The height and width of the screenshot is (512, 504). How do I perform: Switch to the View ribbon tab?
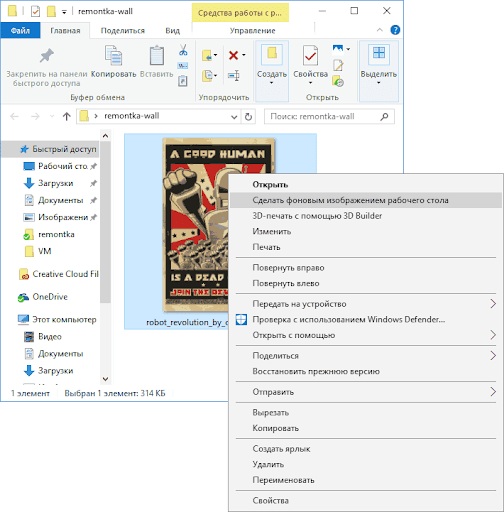(x=173, y=31)
